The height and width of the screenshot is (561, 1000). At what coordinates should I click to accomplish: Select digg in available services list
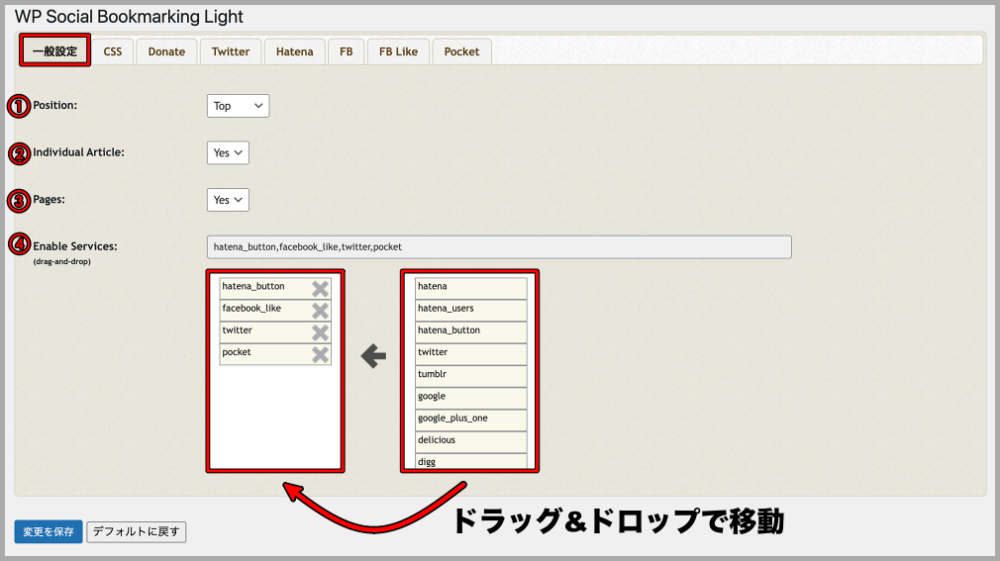[471, 461]
